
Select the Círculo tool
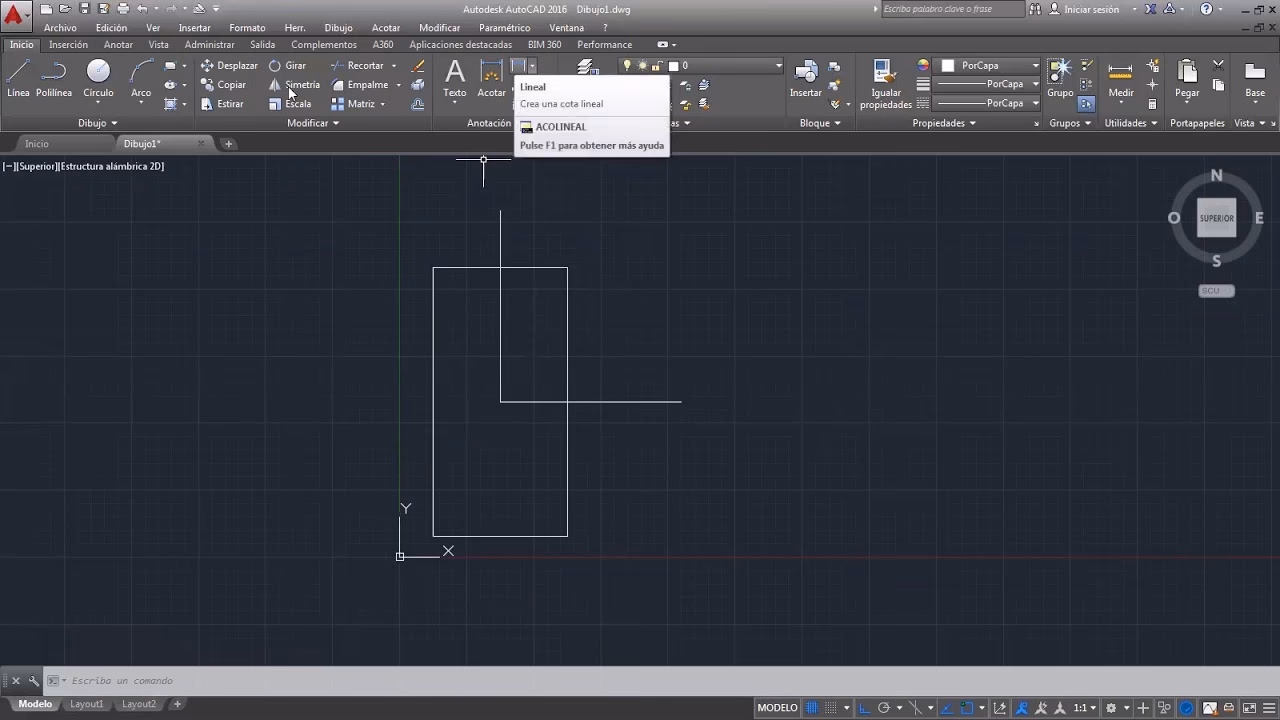[98, 78]
